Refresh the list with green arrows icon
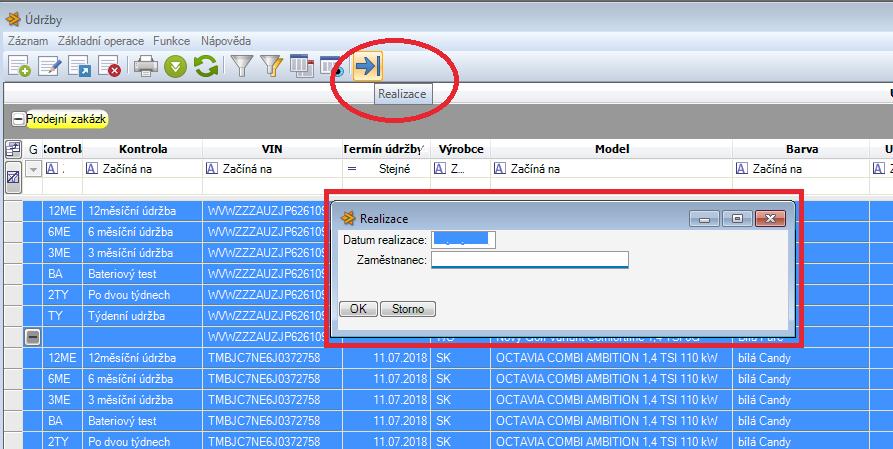Viewport: 893px width, 449px height. pyautogui.click(x=206, y=66)
